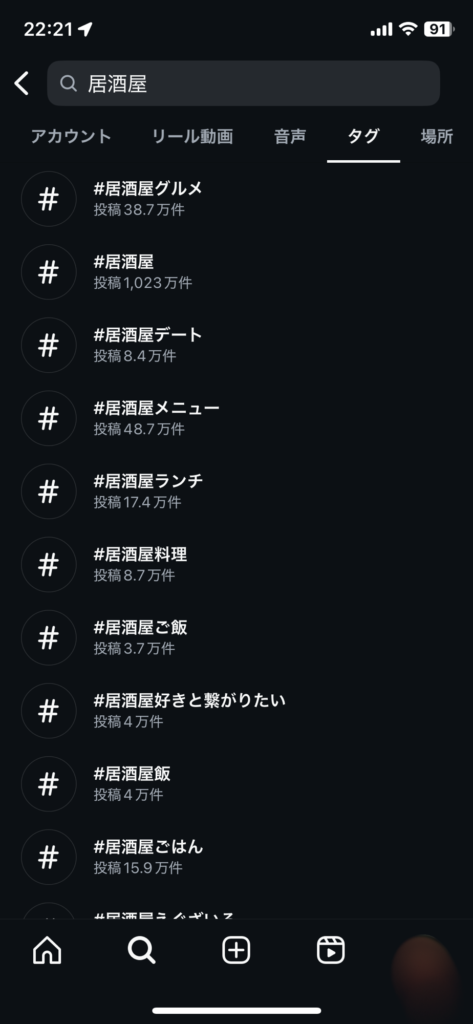Open the Reels icon in bottom bar
473x1024 pixels.
pyautogui.click(x=331, y=950)
